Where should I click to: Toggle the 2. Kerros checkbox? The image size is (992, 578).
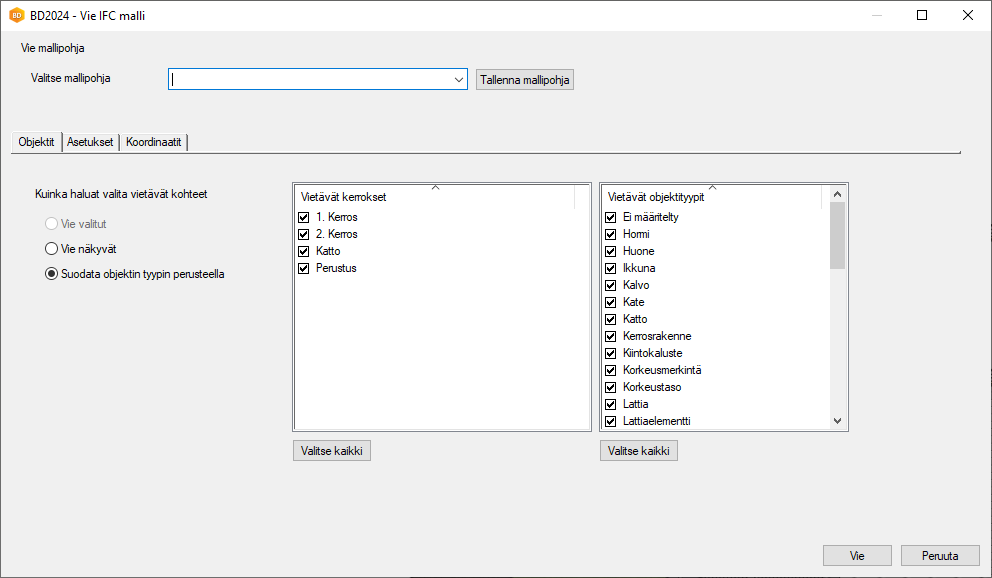click(x=303, y=234)
